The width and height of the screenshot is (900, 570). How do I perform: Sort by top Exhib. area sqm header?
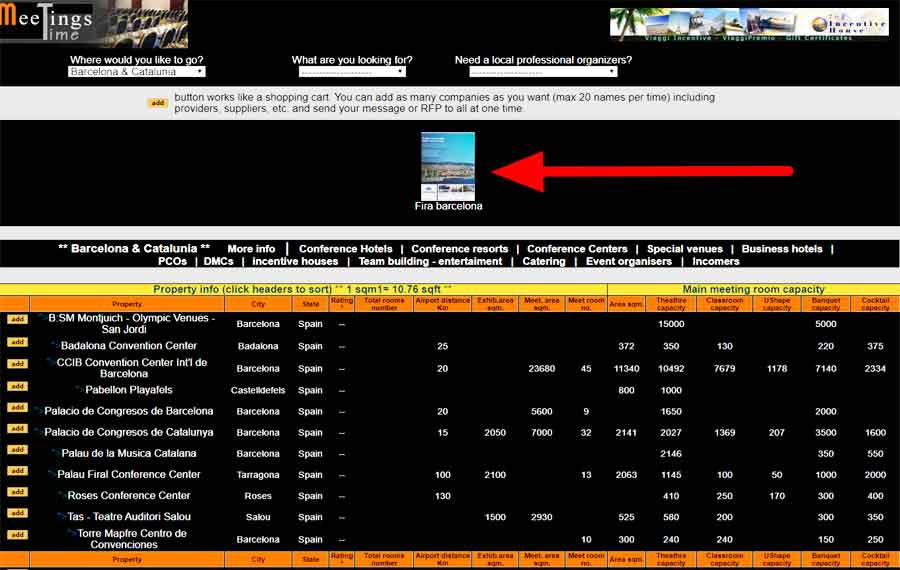click(495, 304)
